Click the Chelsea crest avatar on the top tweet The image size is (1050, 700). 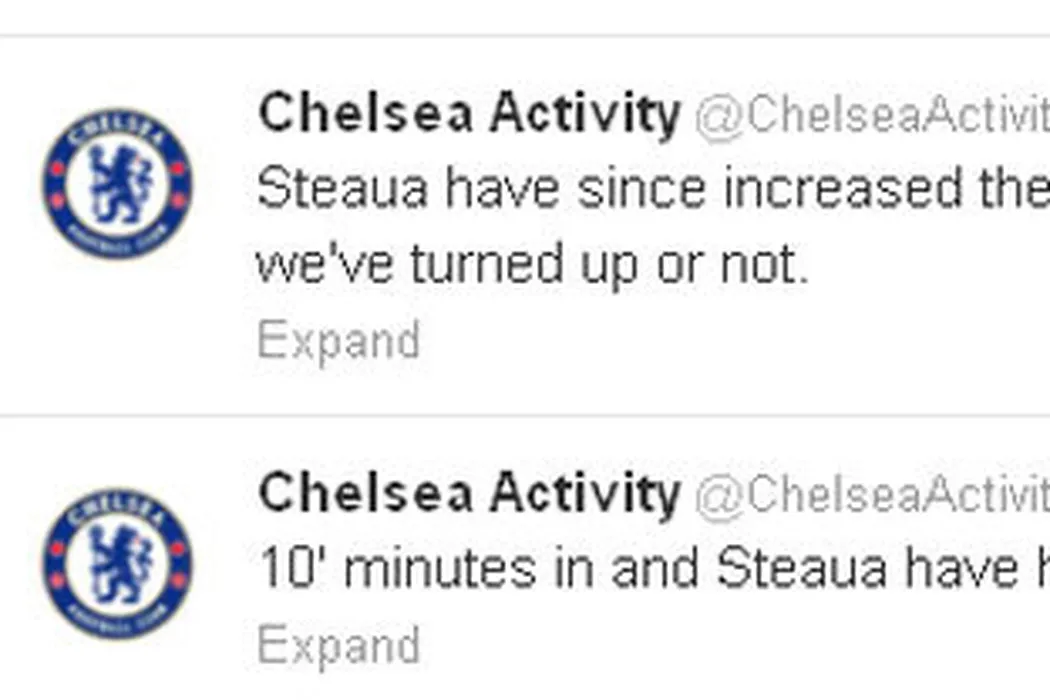click(117, 184)
